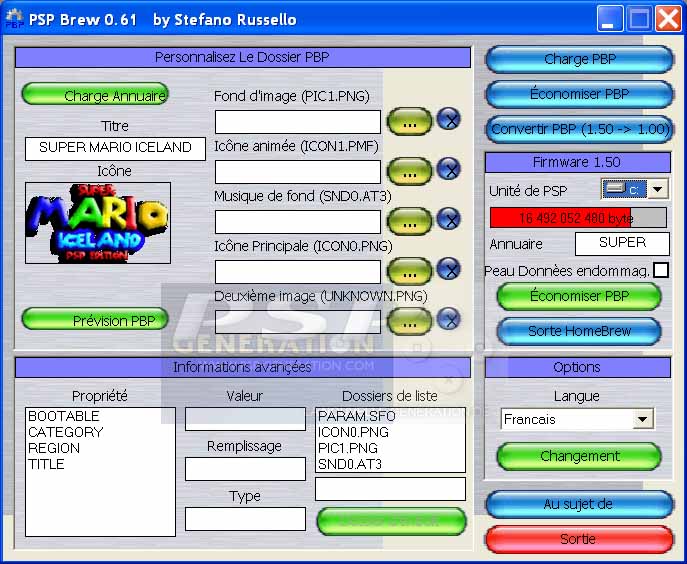Click the blue Économiser PBP button
687x564 pixels.
click(580, 94)
